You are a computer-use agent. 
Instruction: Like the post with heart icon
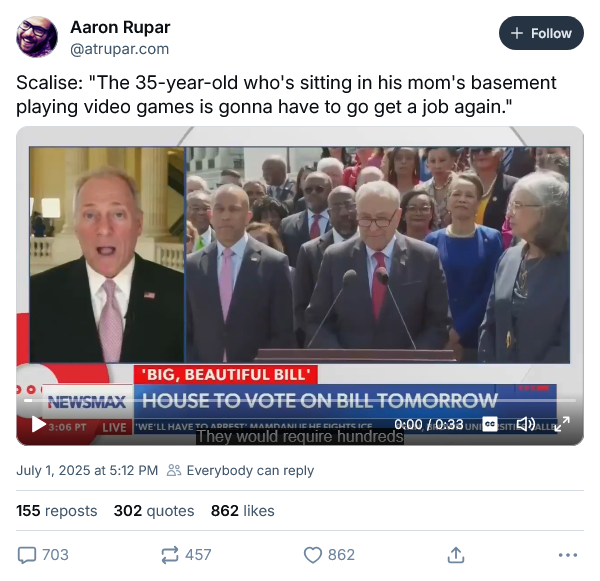click(x=313, y=555)
